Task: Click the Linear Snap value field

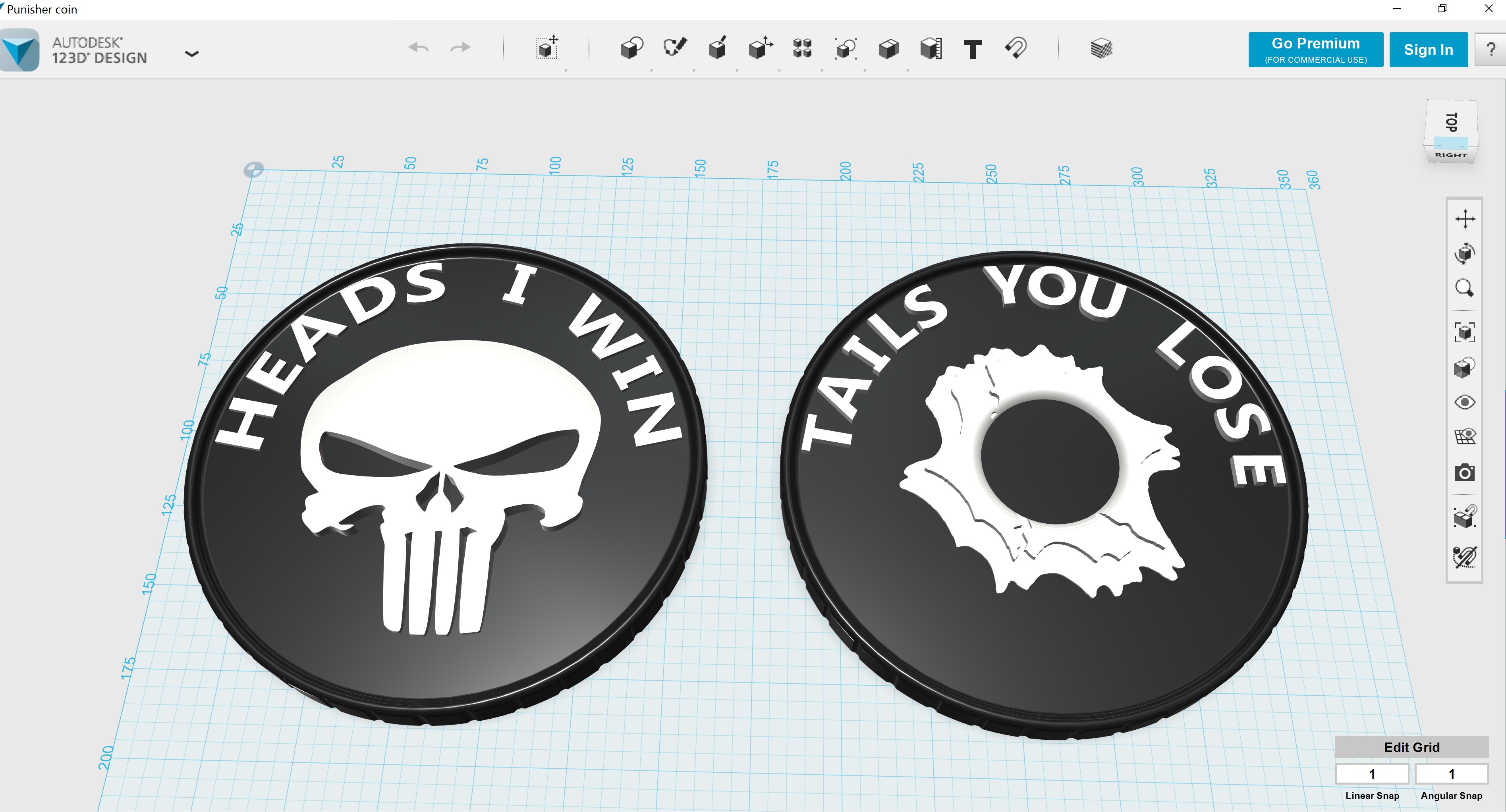Action: click(1372, 774)
